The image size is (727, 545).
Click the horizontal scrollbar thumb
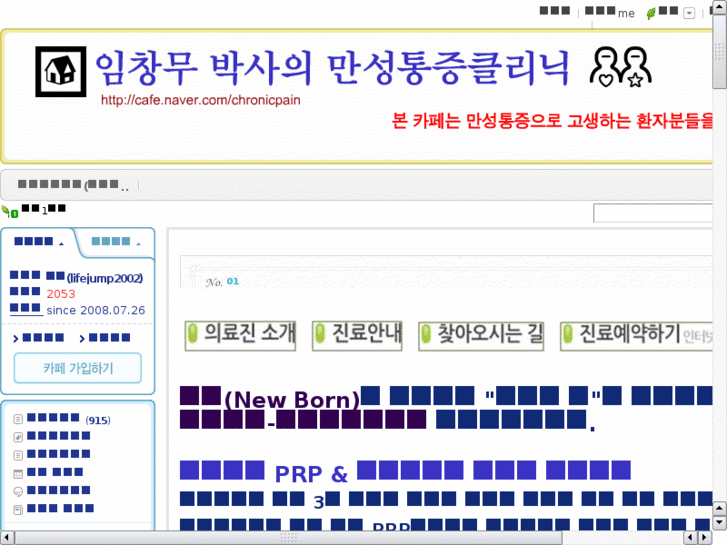[x=288, y=538]
